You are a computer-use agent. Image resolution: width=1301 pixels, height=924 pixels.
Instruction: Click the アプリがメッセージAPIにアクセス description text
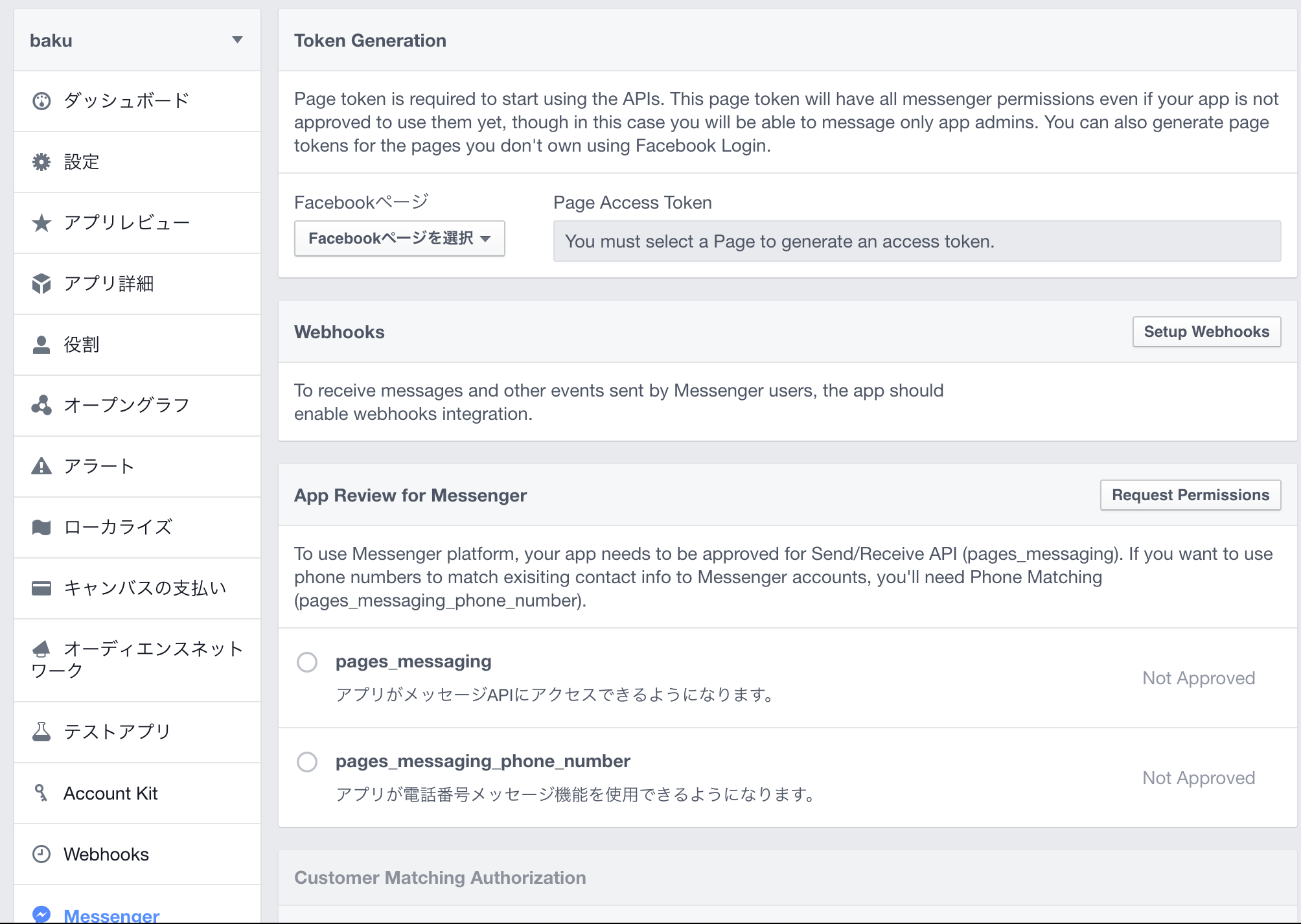[557, 695]
